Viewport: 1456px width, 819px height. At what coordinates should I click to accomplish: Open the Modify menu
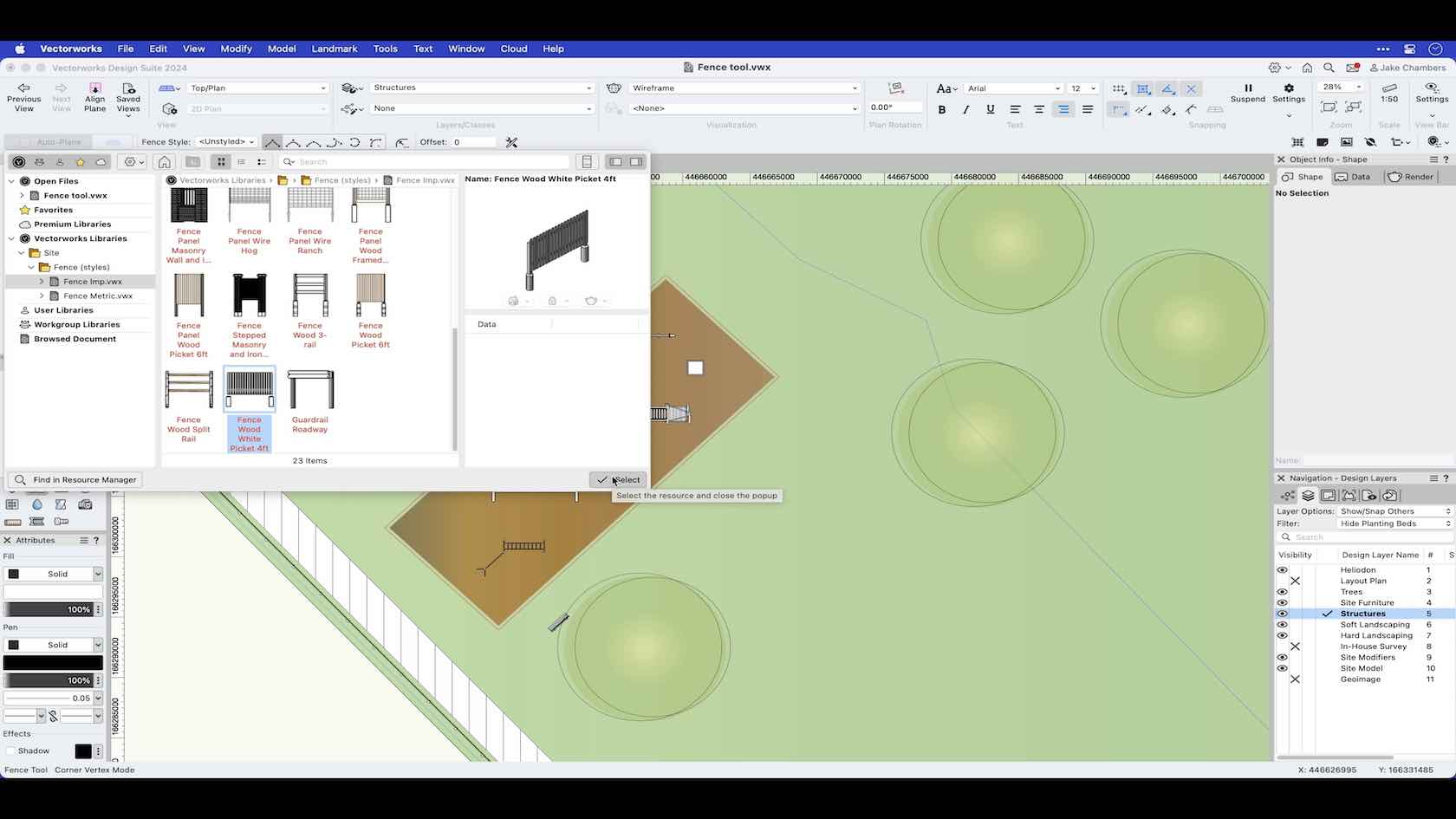(x=236, y=49)
